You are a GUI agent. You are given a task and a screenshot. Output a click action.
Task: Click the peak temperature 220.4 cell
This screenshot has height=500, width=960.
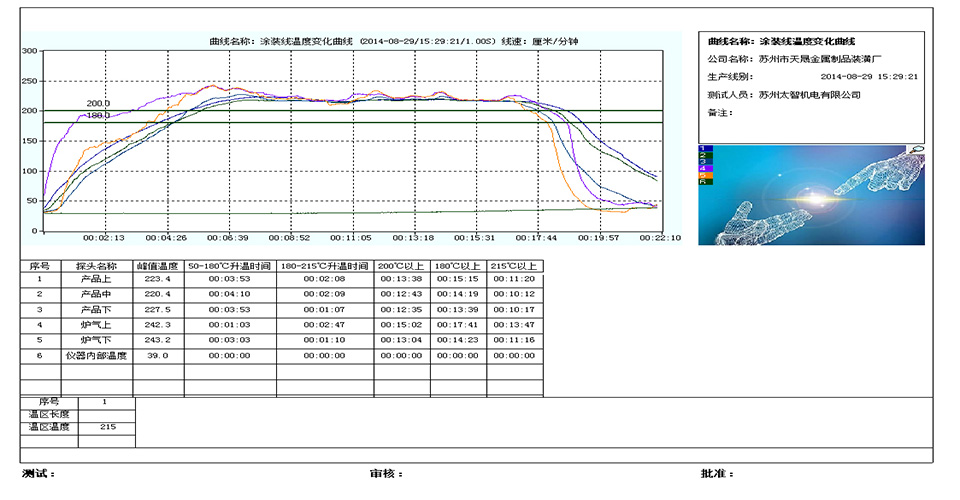point(157,294)
